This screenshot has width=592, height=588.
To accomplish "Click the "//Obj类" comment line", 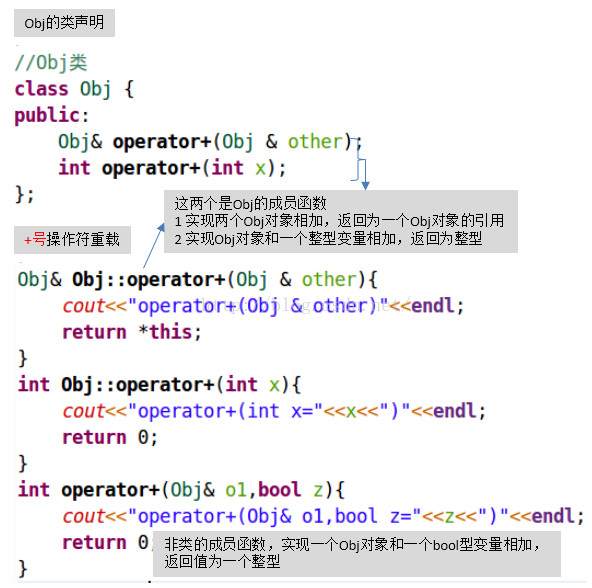I will tap(51, 63).
